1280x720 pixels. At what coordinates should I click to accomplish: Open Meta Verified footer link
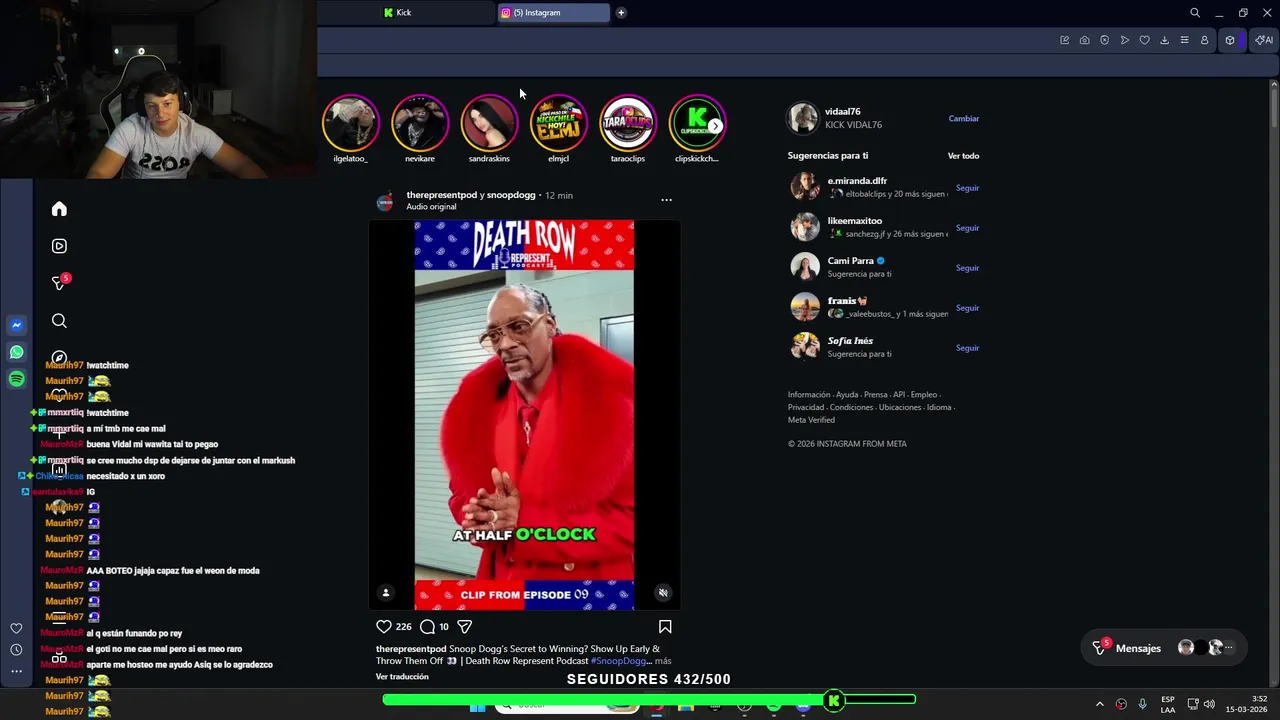click(811, 420)
